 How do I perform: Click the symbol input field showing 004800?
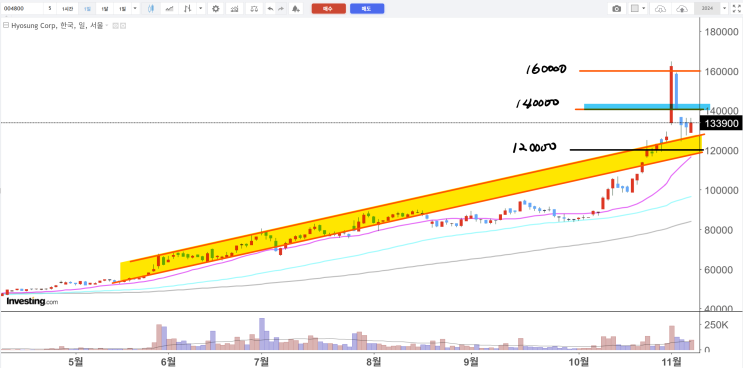click(22, 9)
